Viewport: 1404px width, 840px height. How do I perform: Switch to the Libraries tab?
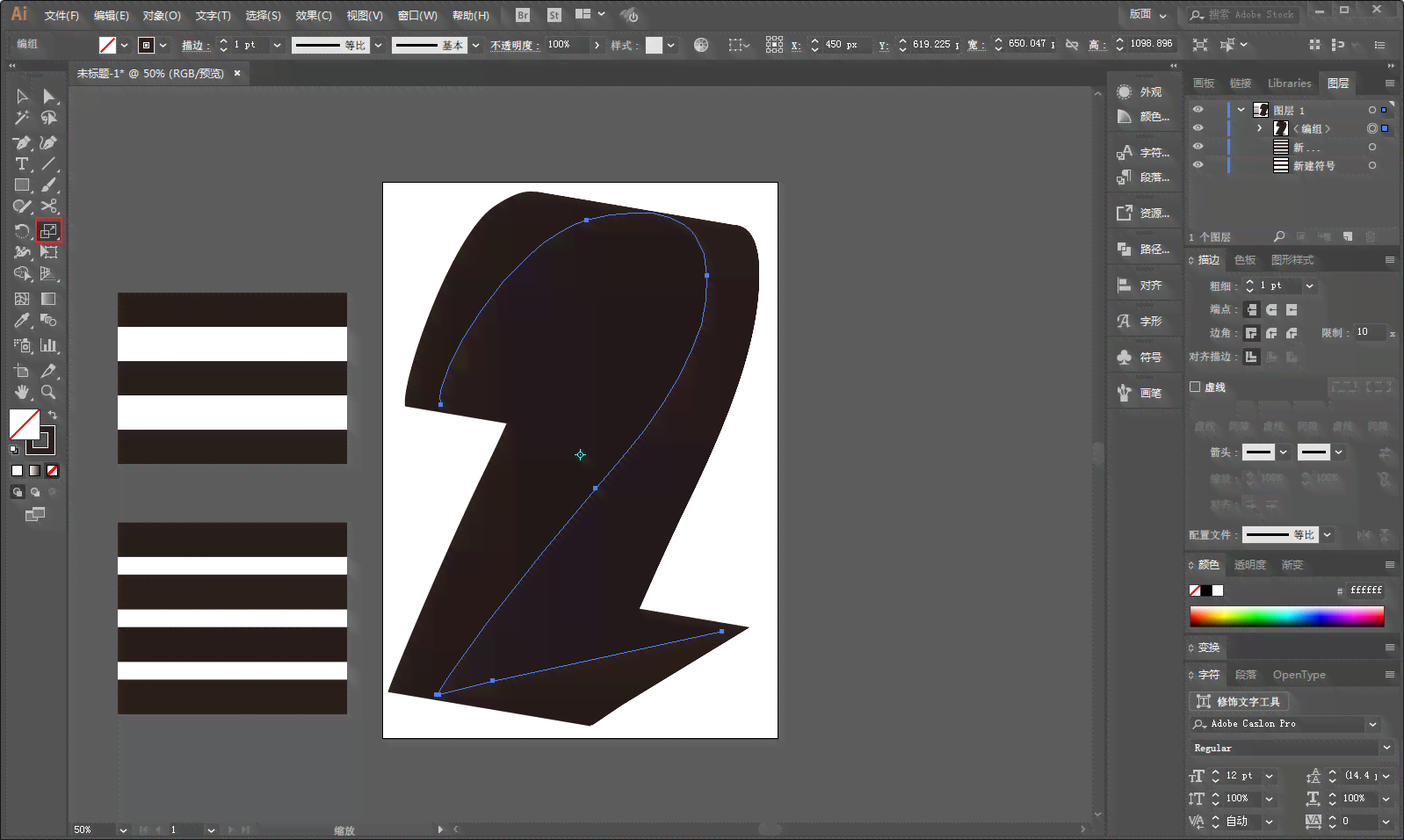coord(1289,83)
